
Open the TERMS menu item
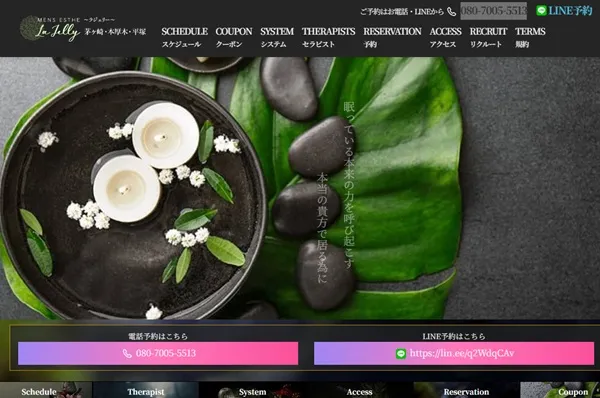tap(530, 37)
